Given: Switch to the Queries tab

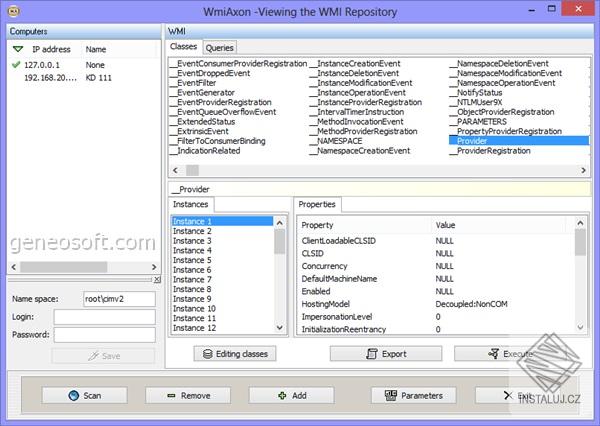Looking at the screenshot, I should [x=220, y=48].
